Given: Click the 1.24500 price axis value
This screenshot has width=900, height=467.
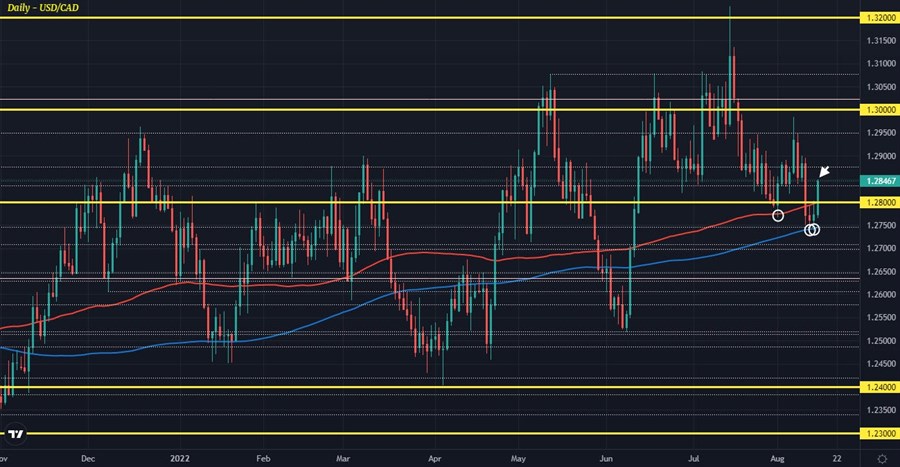Looking at the screenshot, I should tap(881, 364).
